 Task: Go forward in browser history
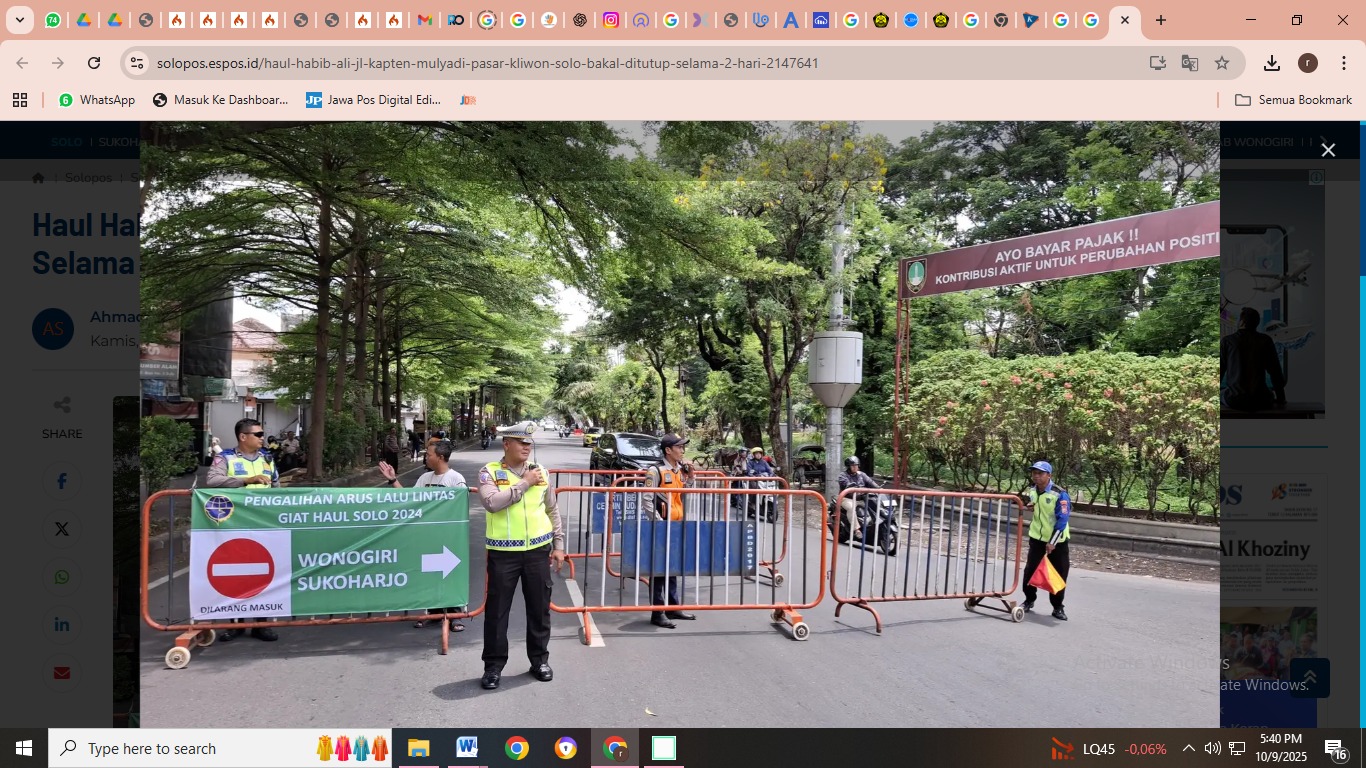pos(58,63)
